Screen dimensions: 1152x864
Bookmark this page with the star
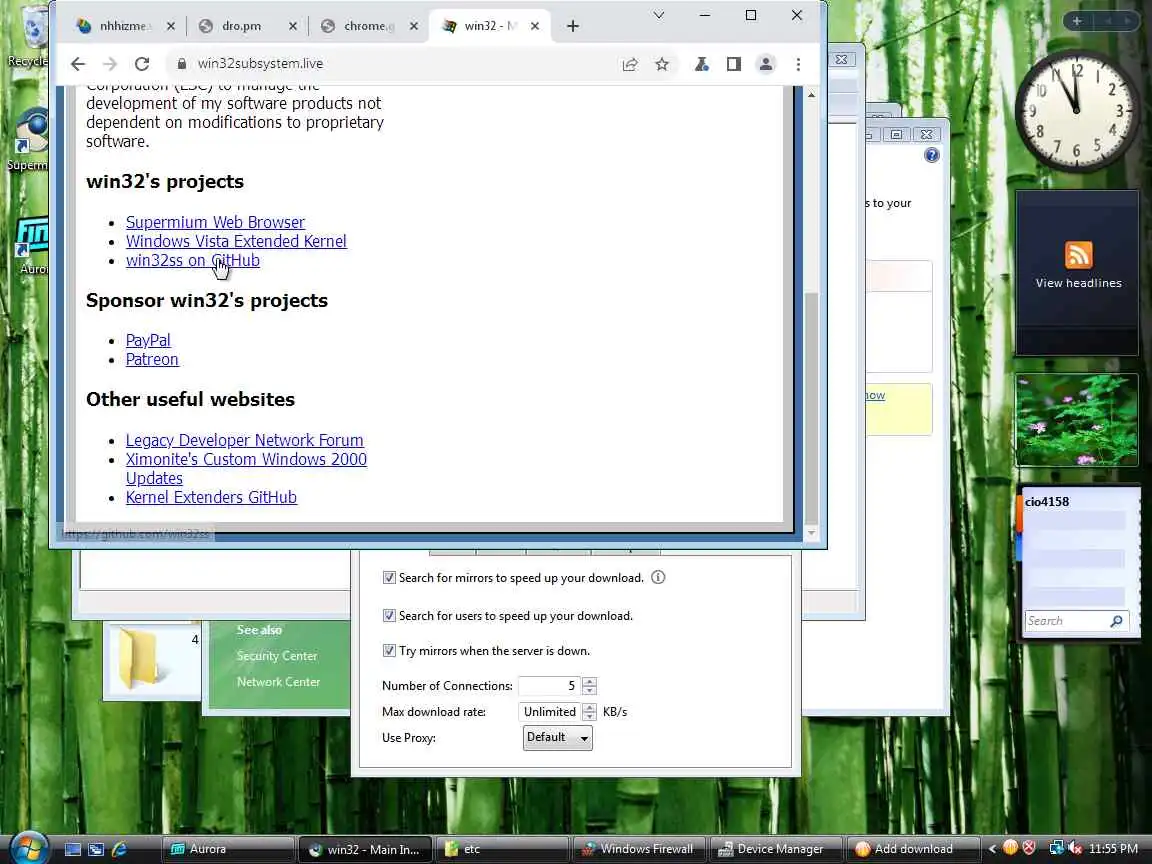tap(662, 65)
